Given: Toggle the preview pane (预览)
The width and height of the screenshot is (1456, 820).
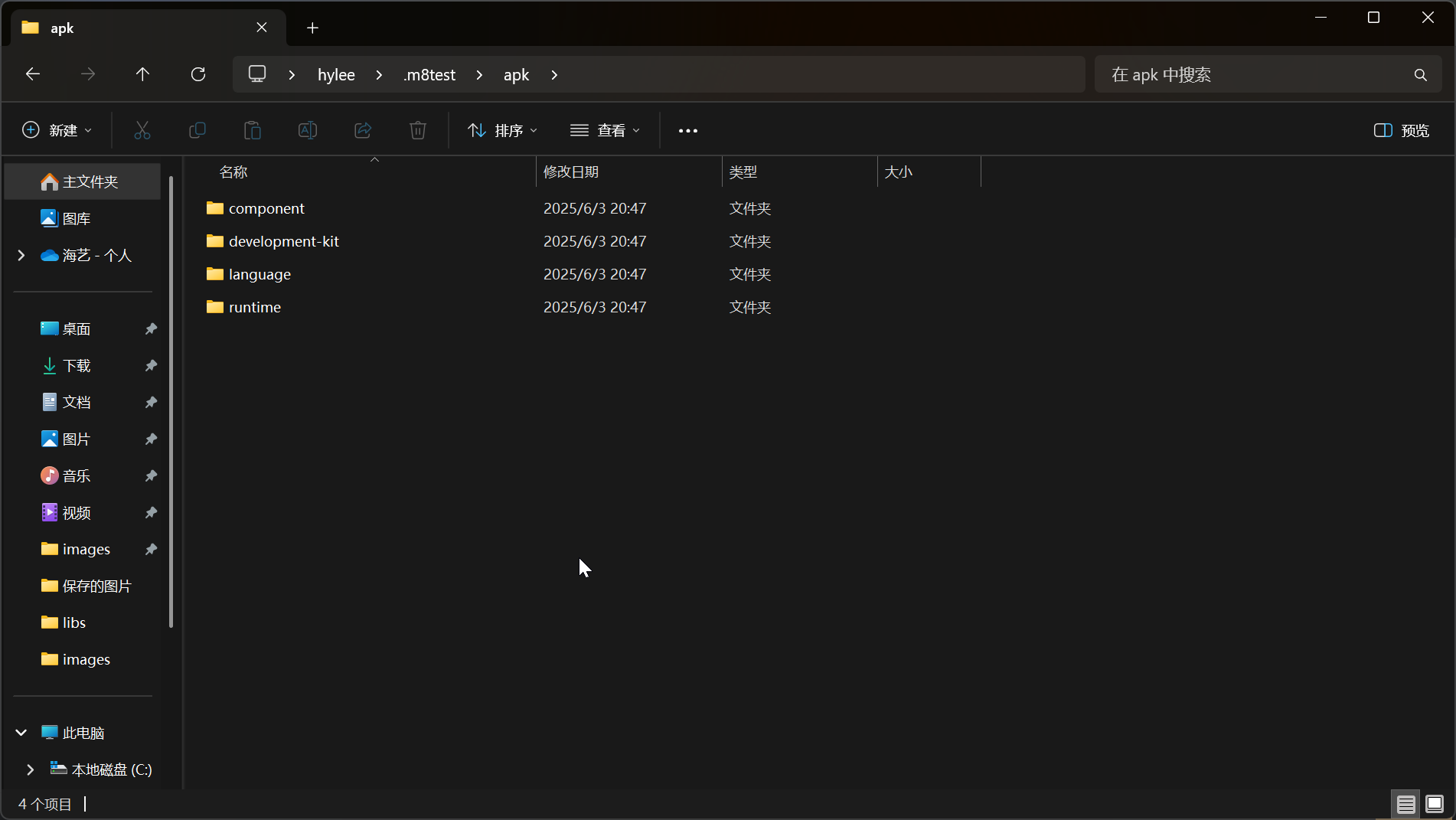Looking at the screenshot, I should click(x=1402, y=130).
